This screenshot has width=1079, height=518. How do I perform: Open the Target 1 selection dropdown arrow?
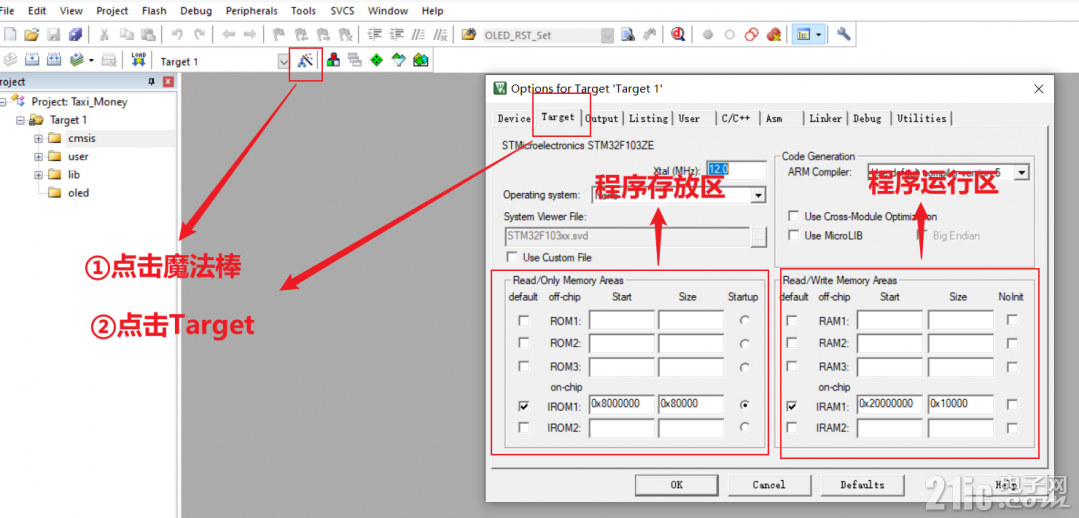(x=284, y=61)
